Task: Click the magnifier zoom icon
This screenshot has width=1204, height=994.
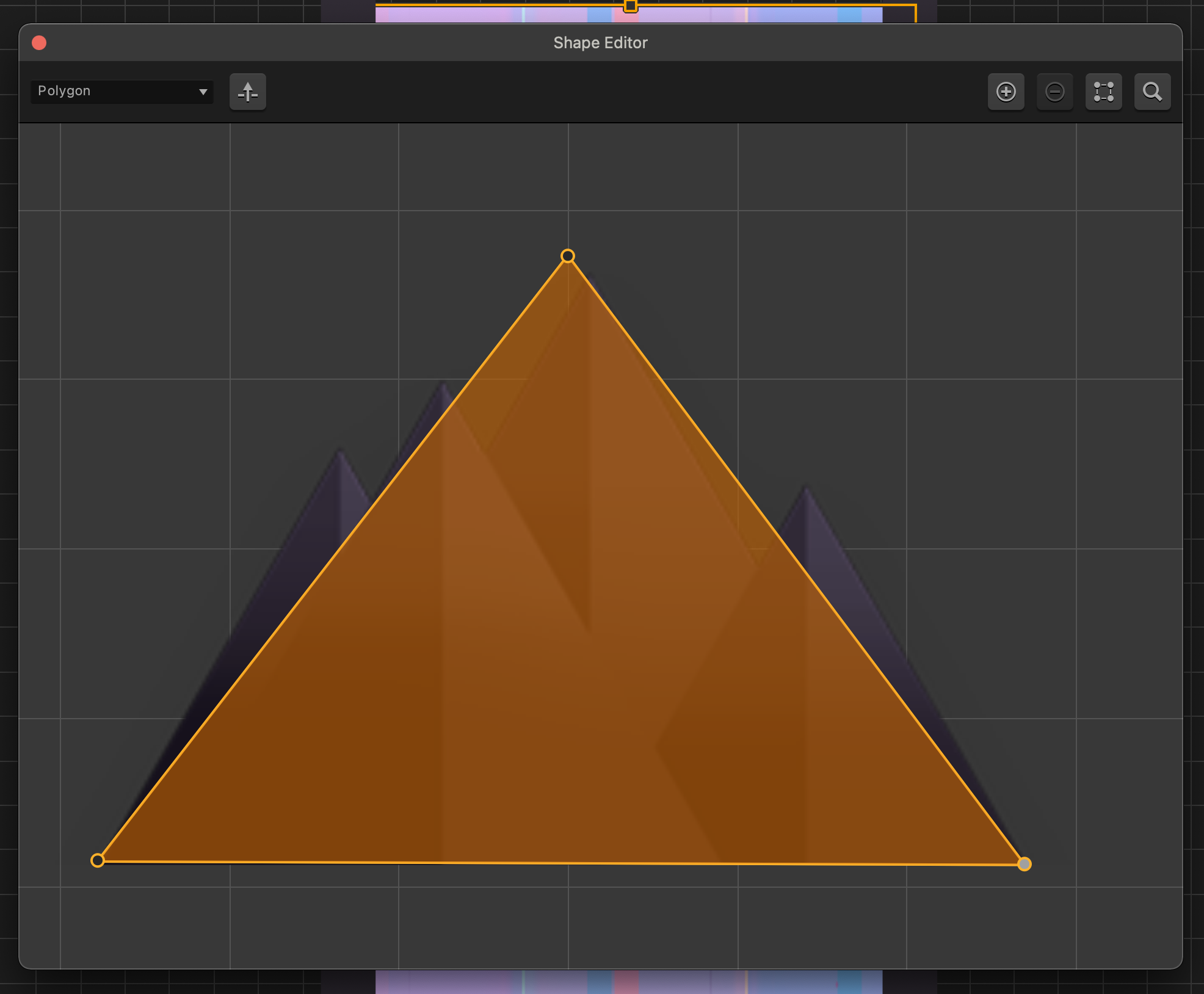Action: [1153, 92]
